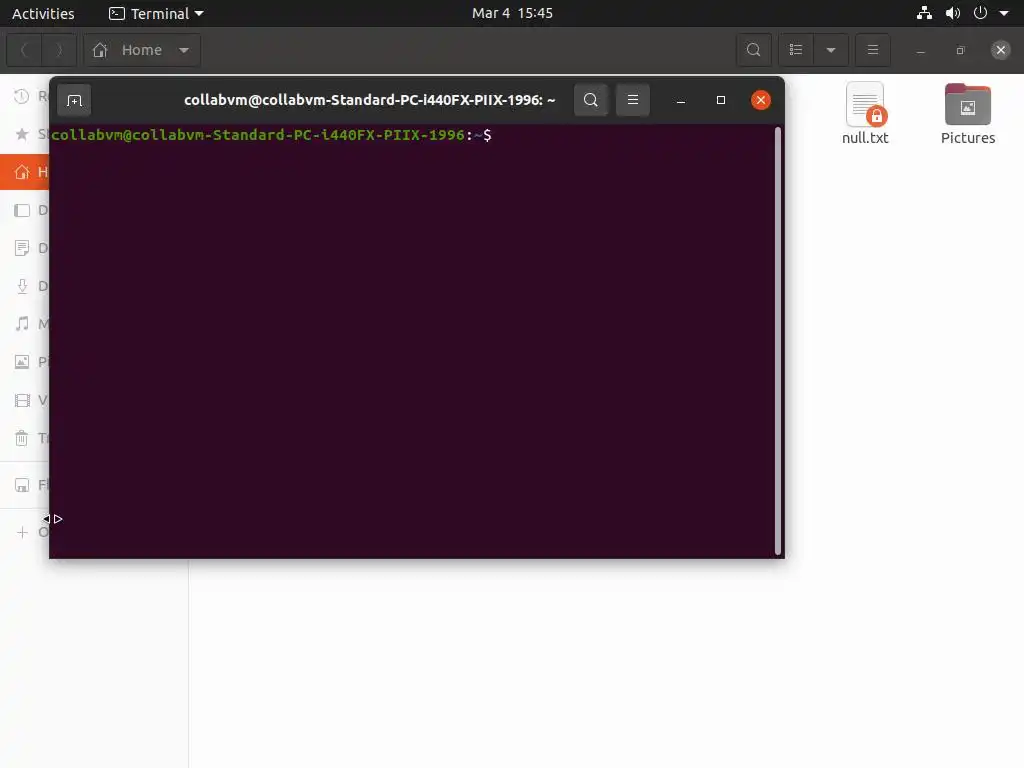Go back in the Files window
Image resolution: width=1024 pixels, height=768 pixels.
tap(24, 50)
